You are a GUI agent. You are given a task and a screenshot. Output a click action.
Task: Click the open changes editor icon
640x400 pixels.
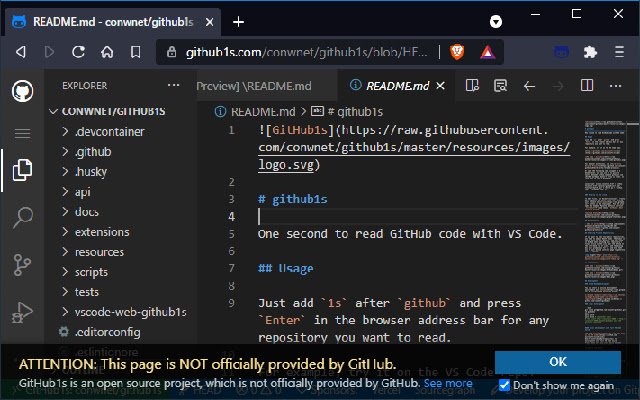(x=500, y=86)
